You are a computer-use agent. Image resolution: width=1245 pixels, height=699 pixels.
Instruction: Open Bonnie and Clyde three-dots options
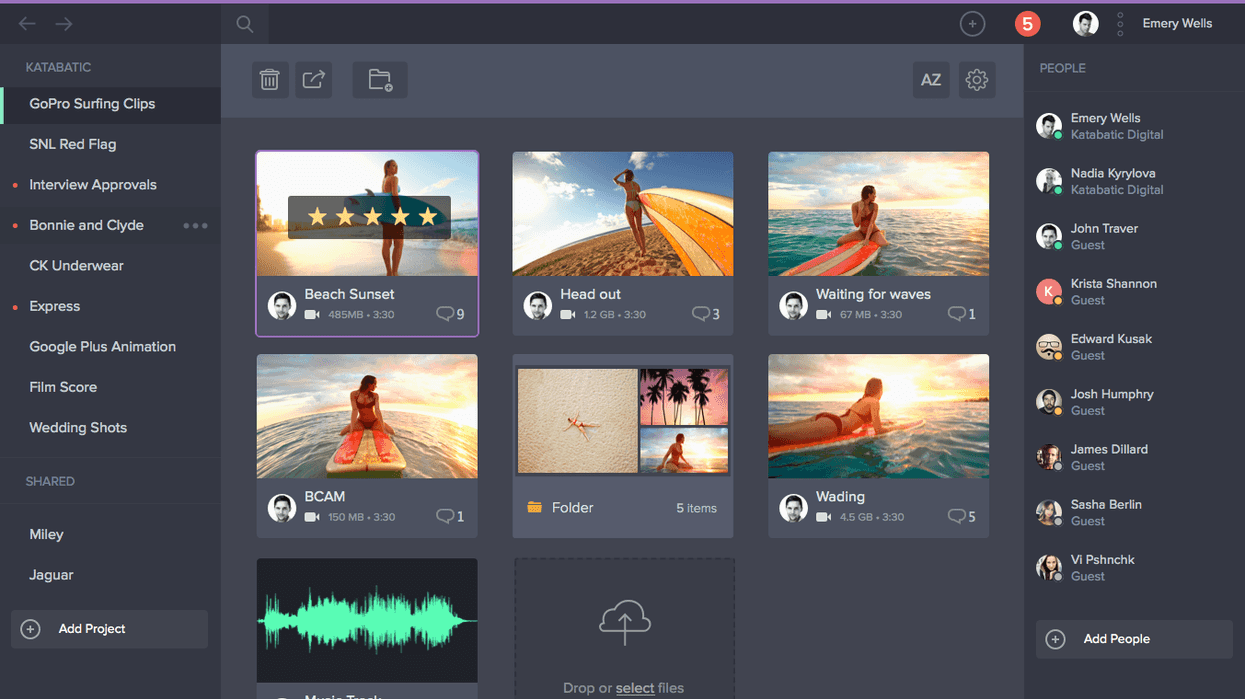pyautogui.click(x=196, y=226)
